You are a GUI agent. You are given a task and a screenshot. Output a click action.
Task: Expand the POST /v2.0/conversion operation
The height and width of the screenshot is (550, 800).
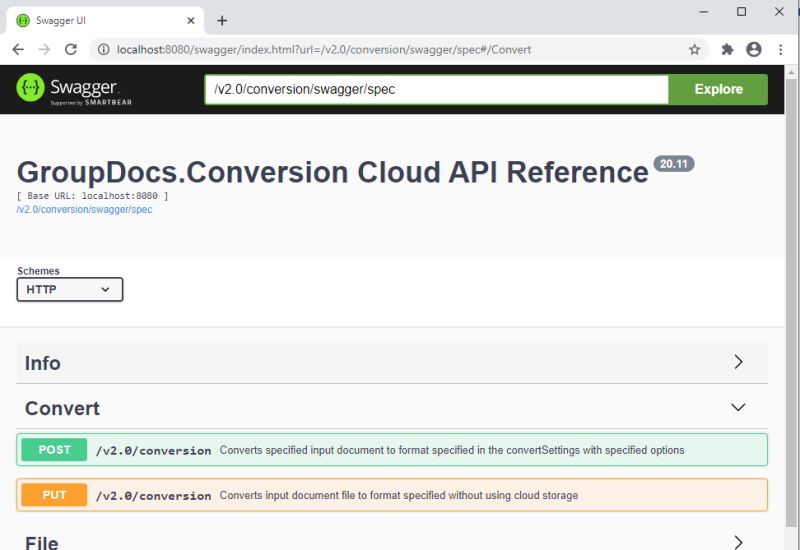(x=392, y=449)
